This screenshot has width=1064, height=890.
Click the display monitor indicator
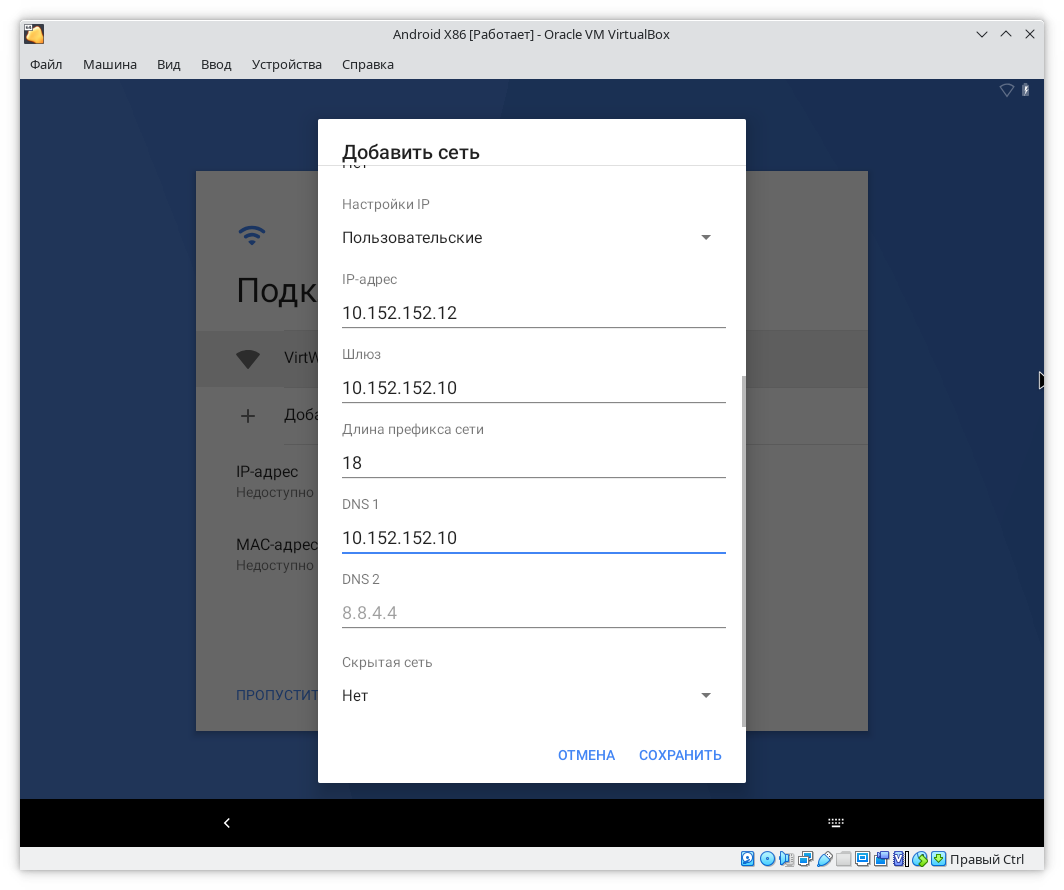tap(862, 859)
